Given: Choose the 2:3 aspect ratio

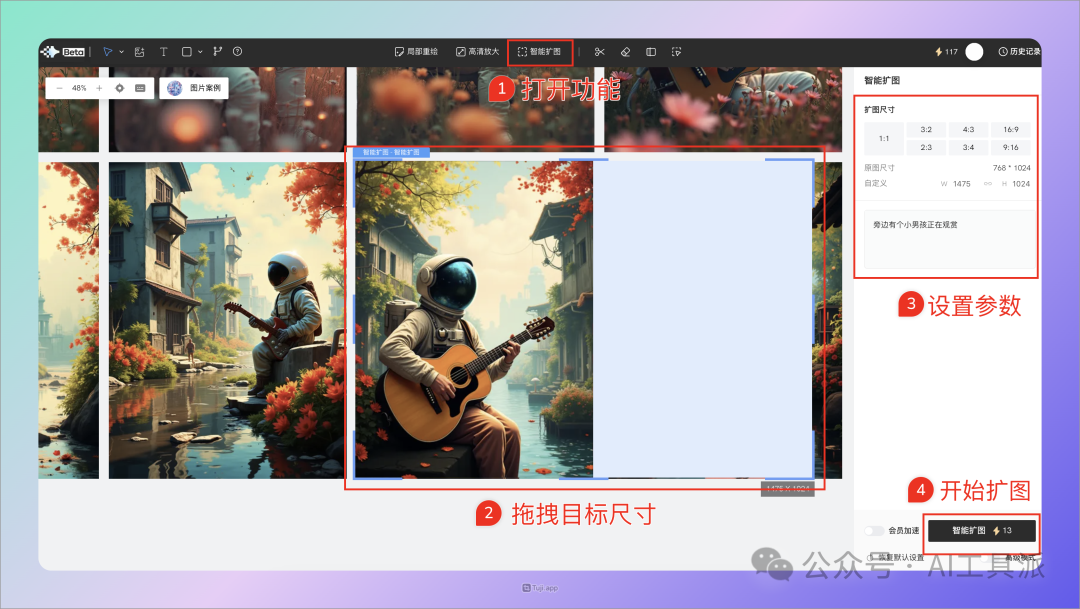Looking at the screenshot, I should pyautogui.click(x=926, y=147).
